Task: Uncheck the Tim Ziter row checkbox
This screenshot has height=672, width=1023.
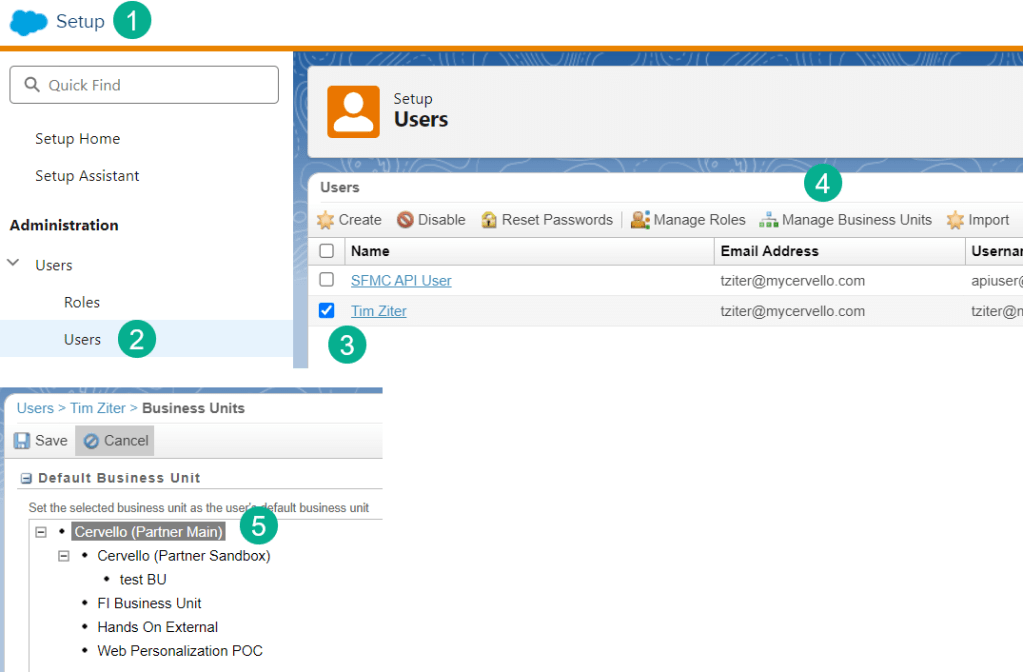Action: coord(326,311)
